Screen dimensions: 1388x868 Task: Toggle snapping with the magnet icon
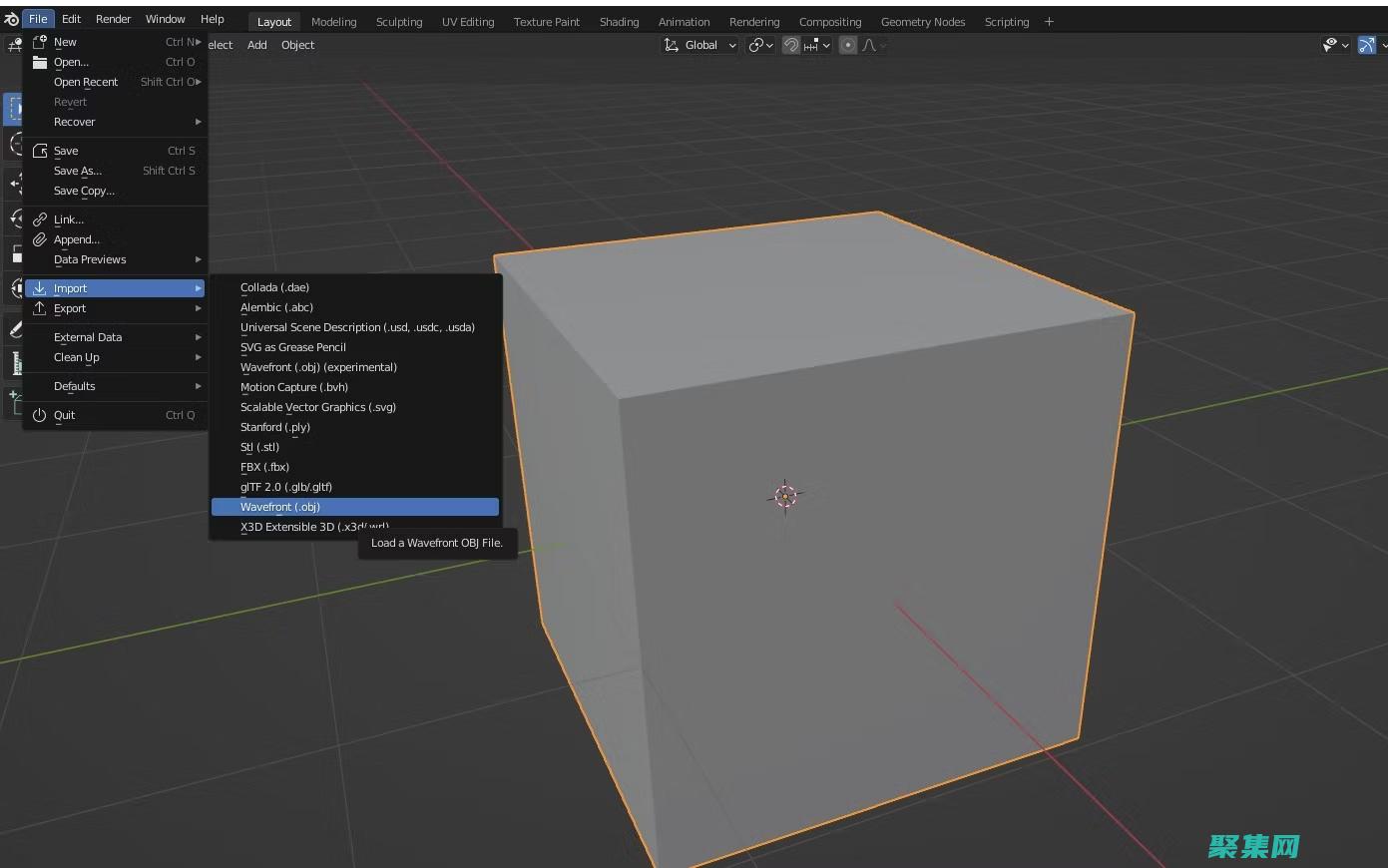coord(791,45)
